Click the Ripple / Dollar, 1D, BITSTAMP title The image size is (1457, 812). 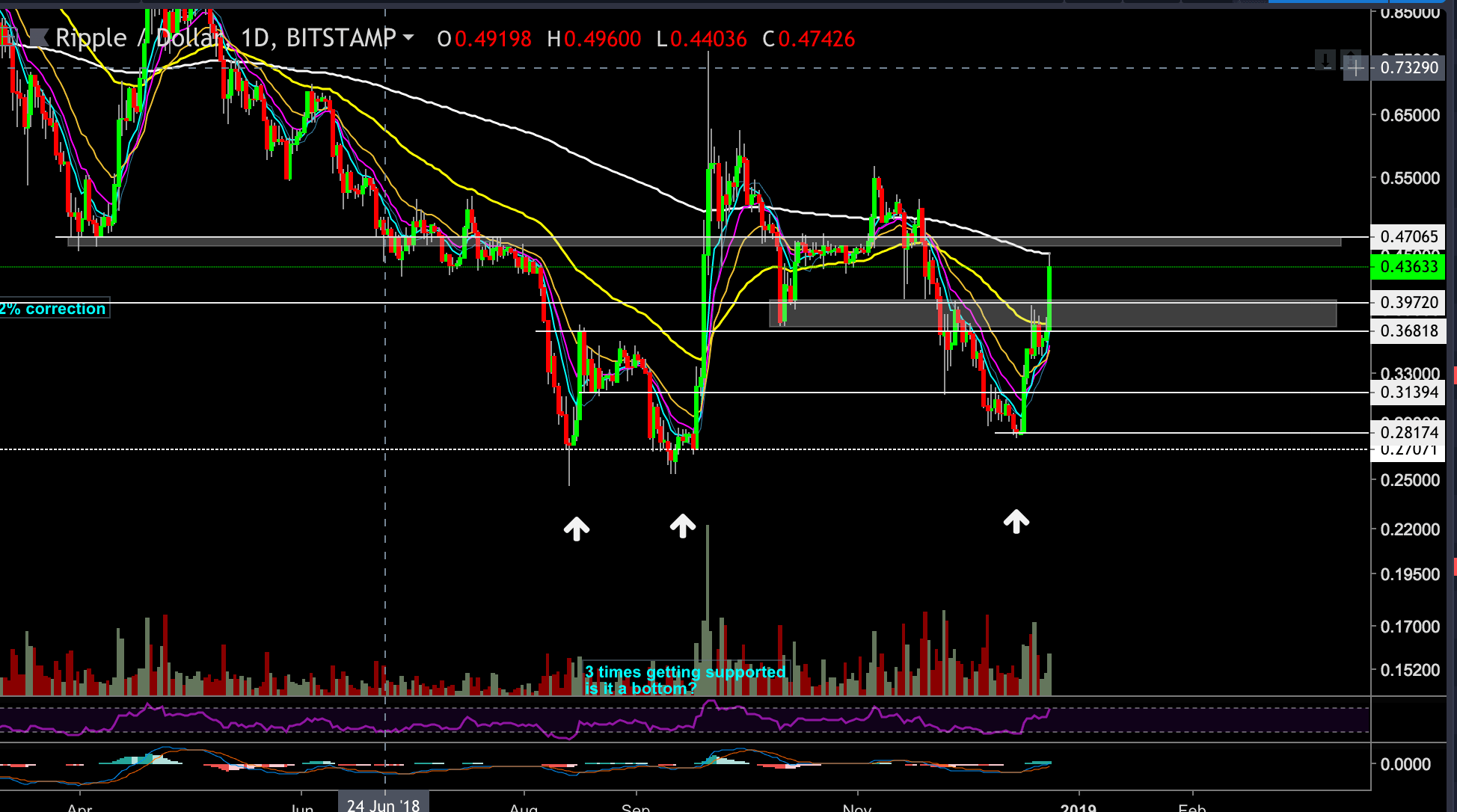pos(226,37)
